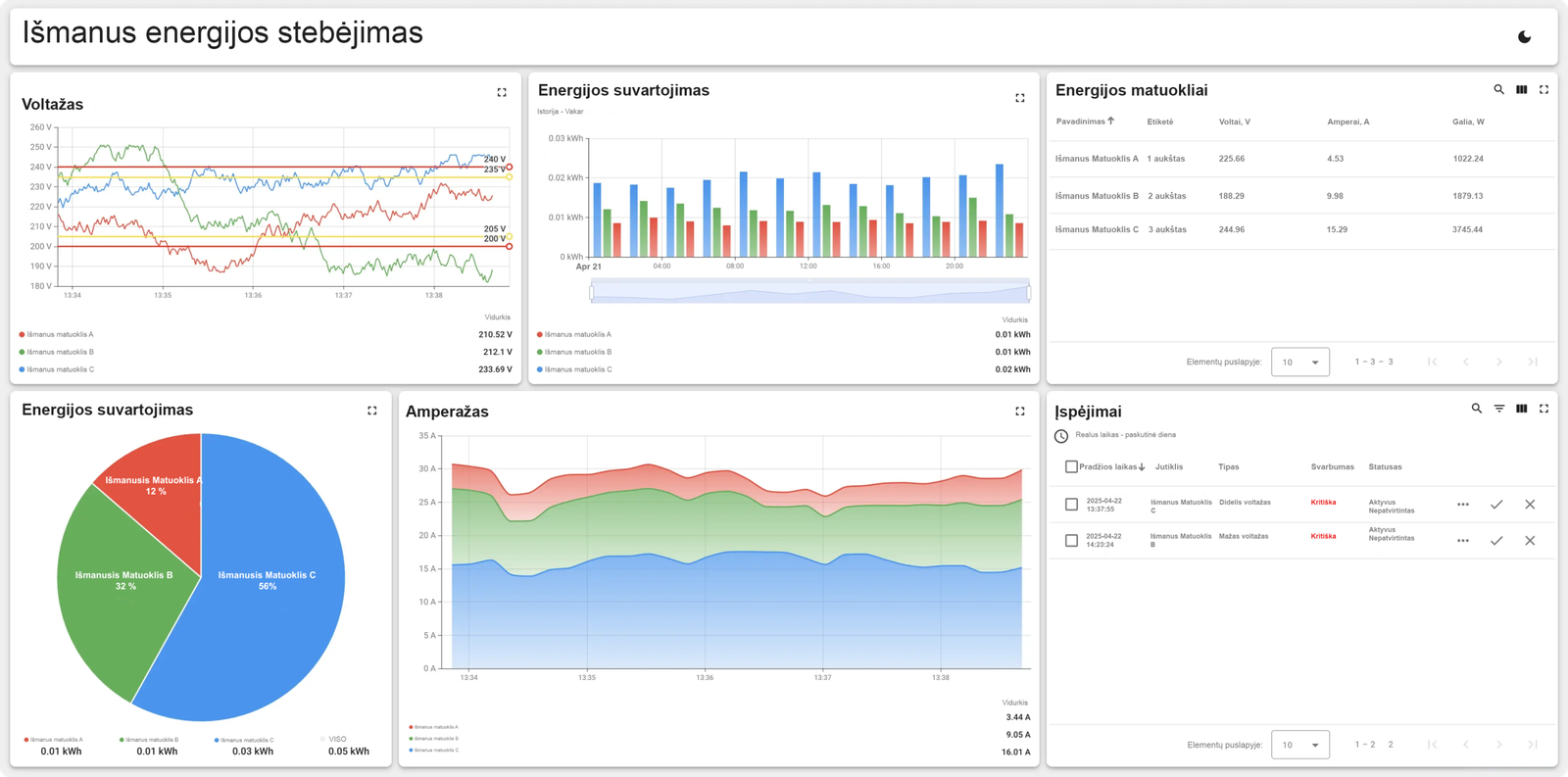Open filter icon in Įspėjimai panel
This screenshot has width=1568, height=777.
pos(1498,409)
